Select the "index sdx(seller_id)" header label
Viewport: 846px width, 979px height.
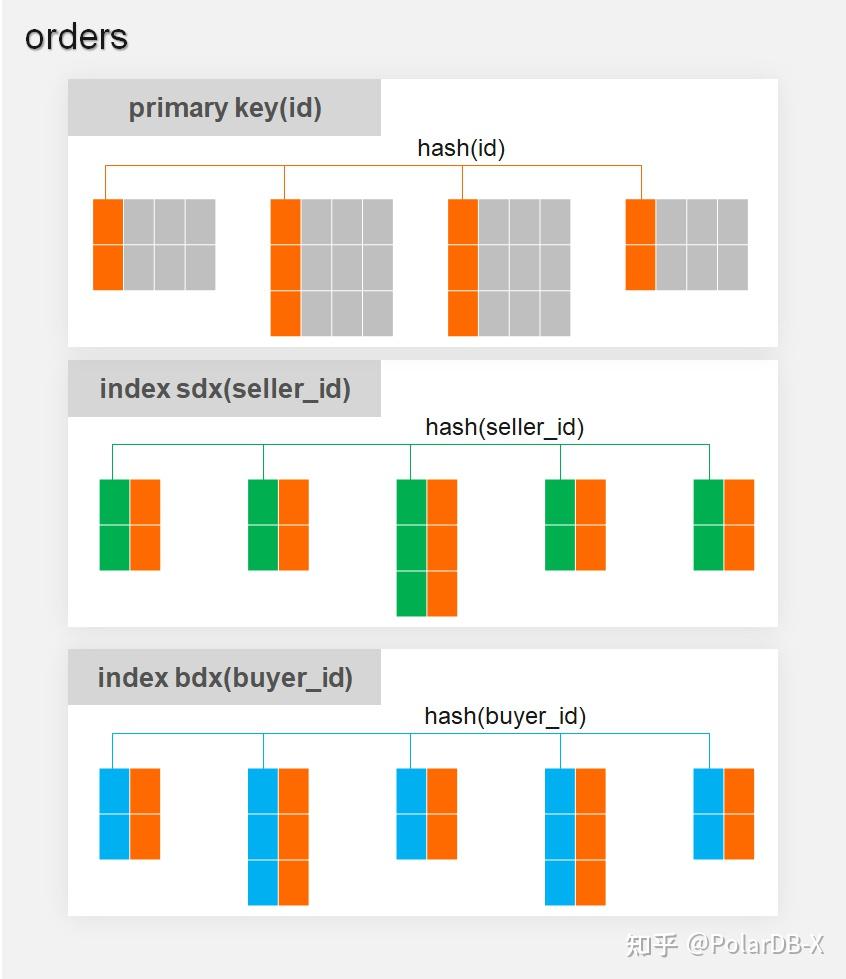coord(225,389)
